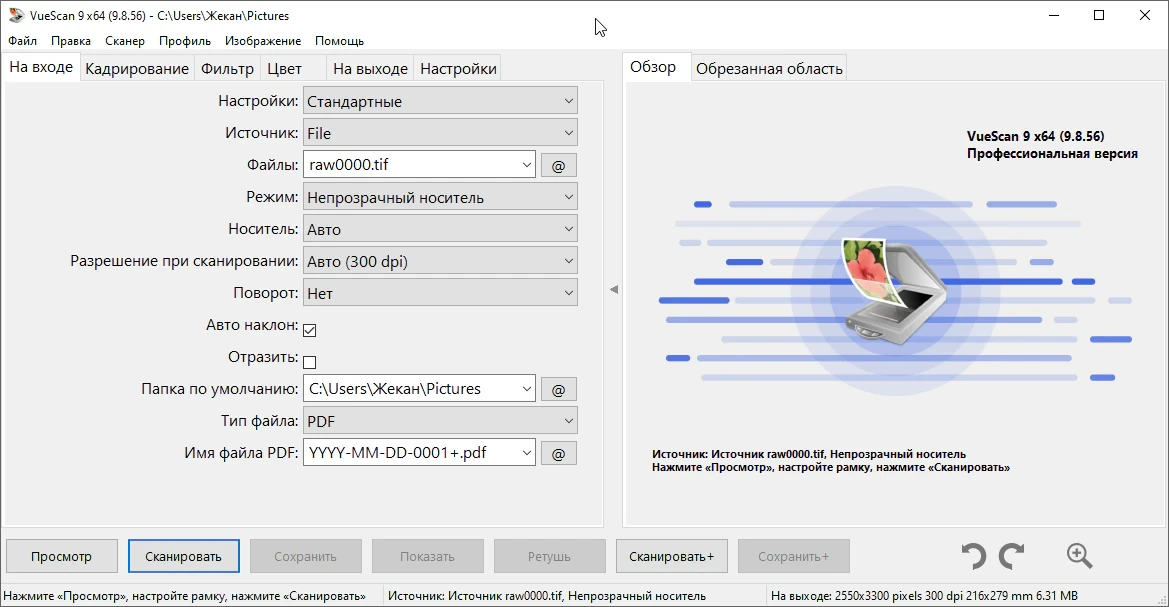Image resolution: width=1169 pixels, height=607 pixels.
Task: Click the @ button beside Файлы field
Action: (558, 166)
